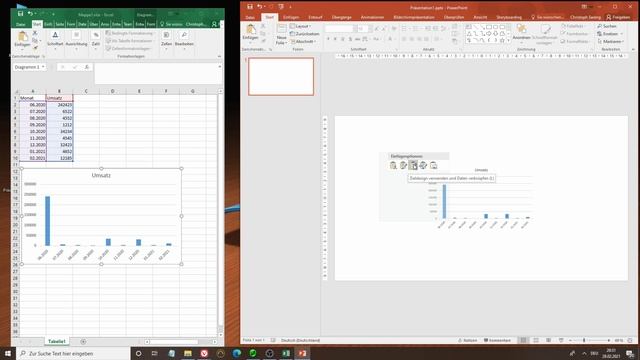Choose third paste option: Zieldesign verwenden, Daten verknüpfen

[x=413, y=165]
